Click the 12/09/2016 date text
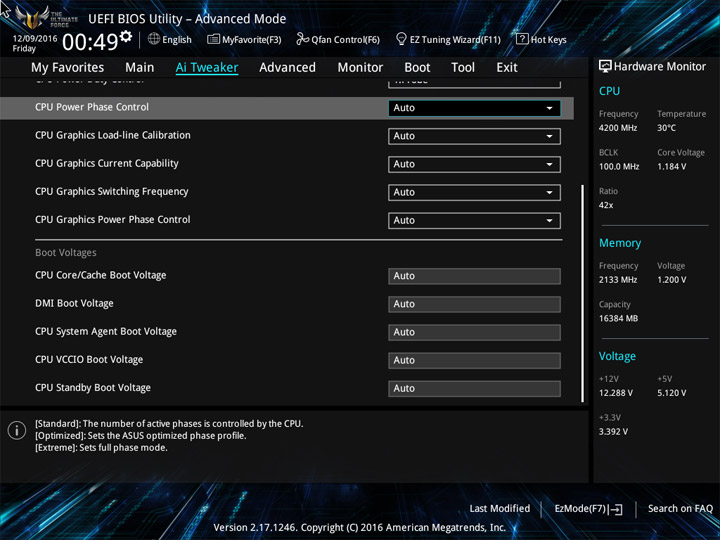The image size is (720, 540). point(35,39)
